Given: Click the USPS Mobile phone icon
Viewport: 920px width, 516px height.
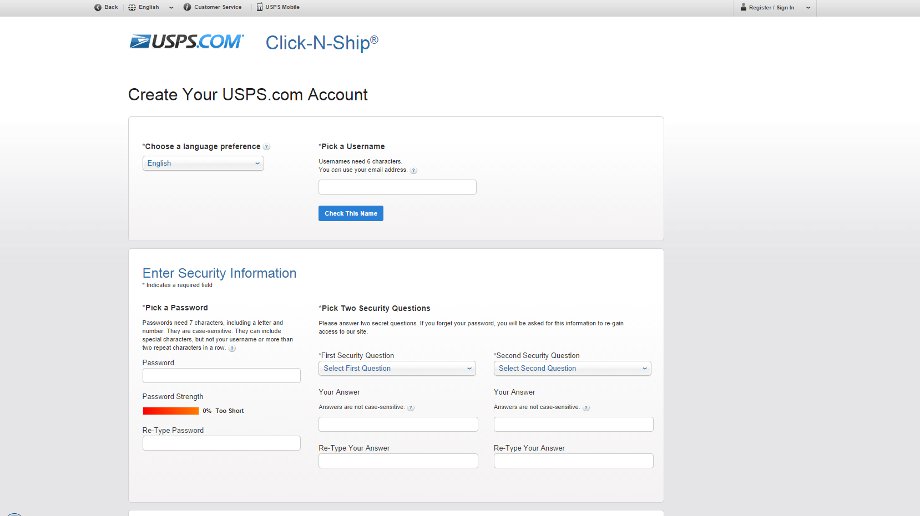Looking at the screenshot, I should [x=260, y=7].
